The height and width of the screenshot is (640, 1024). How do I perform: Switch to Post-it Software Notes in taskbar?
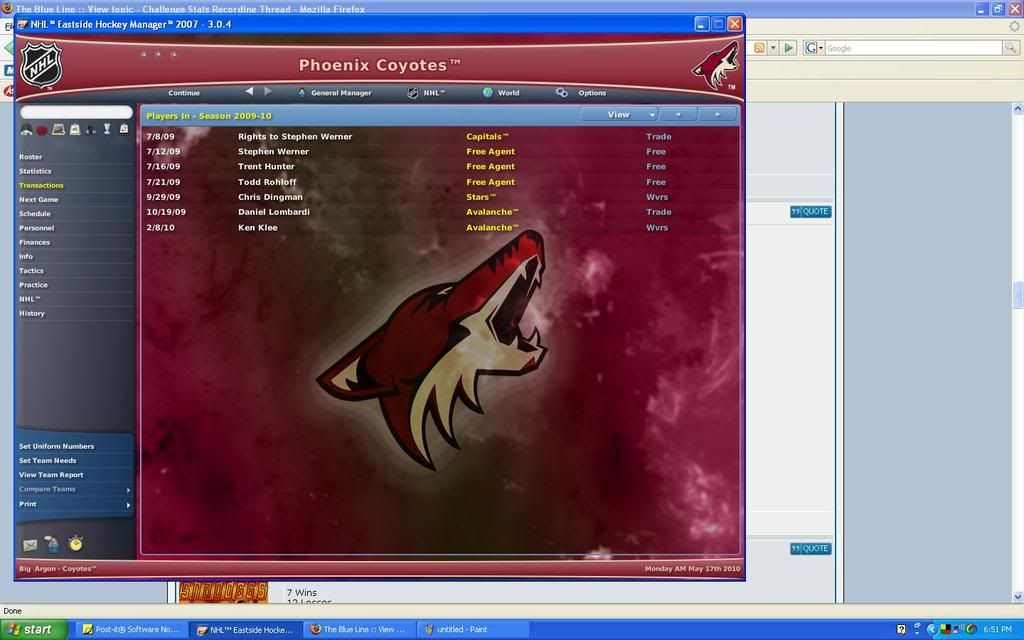131,630
